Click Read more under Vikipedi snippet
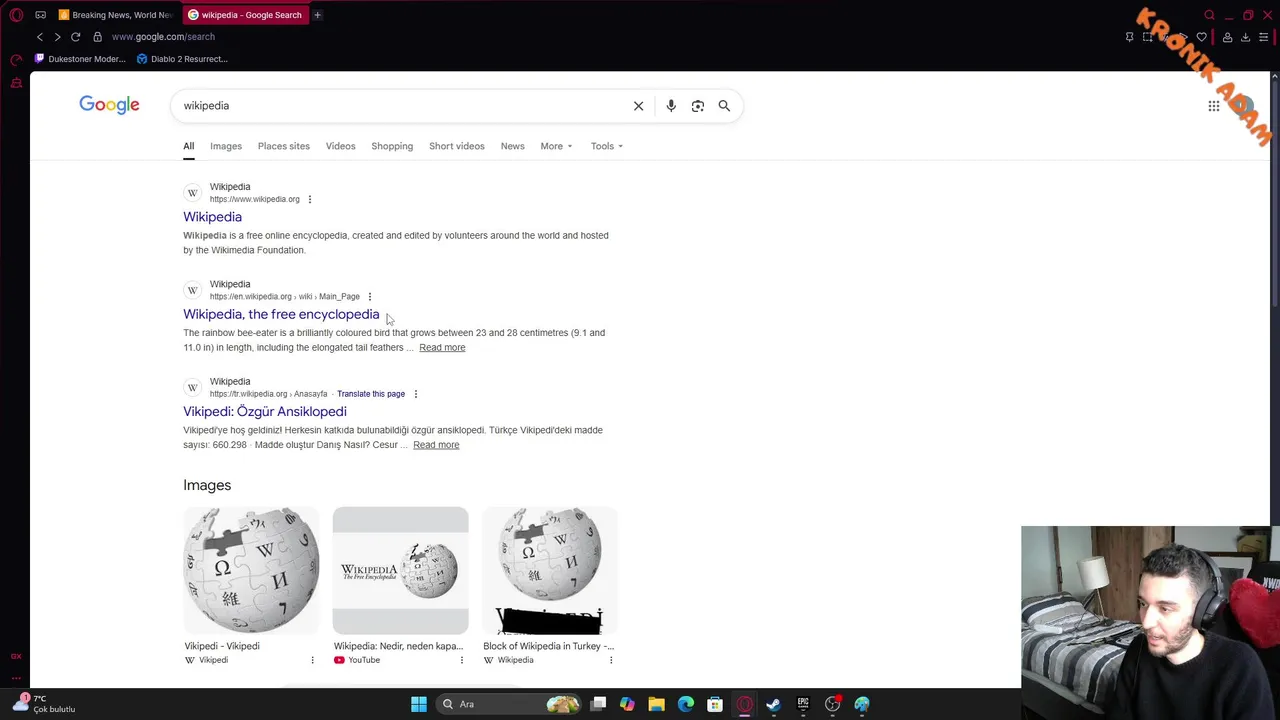Image resolution: width=1280 pixels, height=720 pixels. 436,445
